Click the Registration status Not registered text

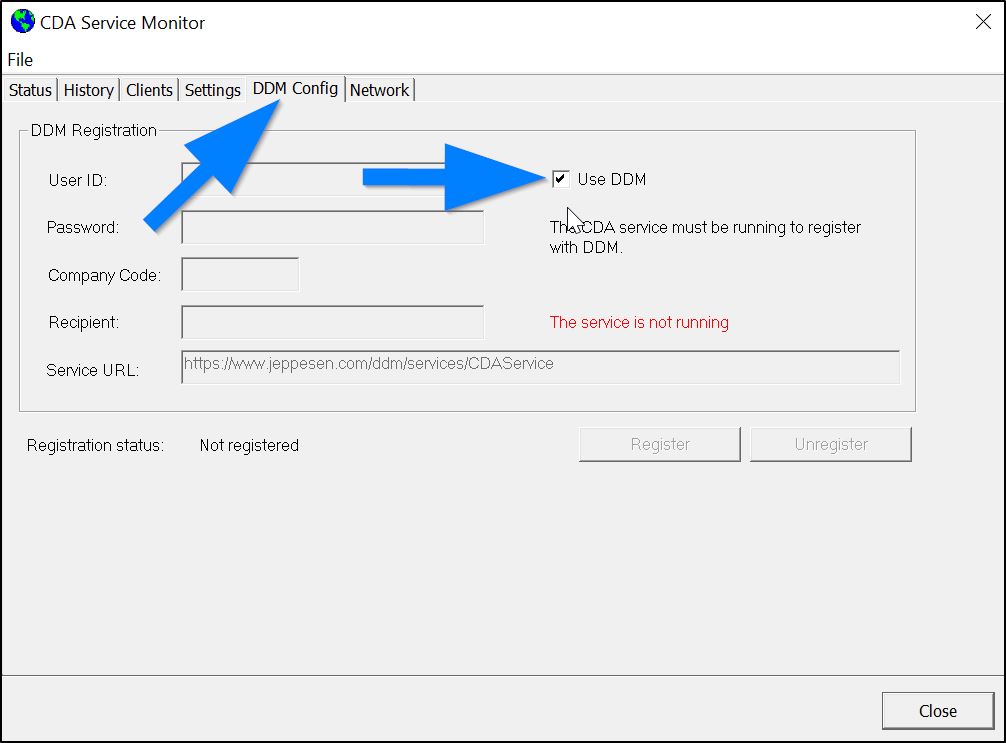[x=248, y=445]
